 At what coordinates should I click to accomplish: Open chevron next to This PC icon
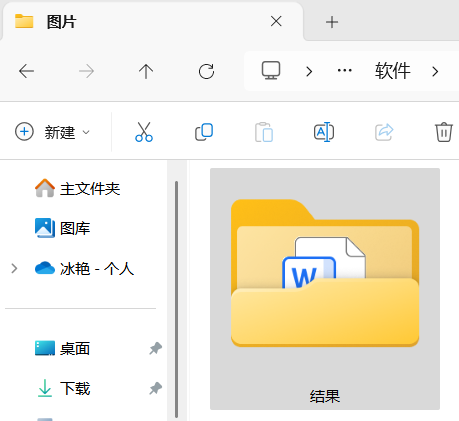309,71
